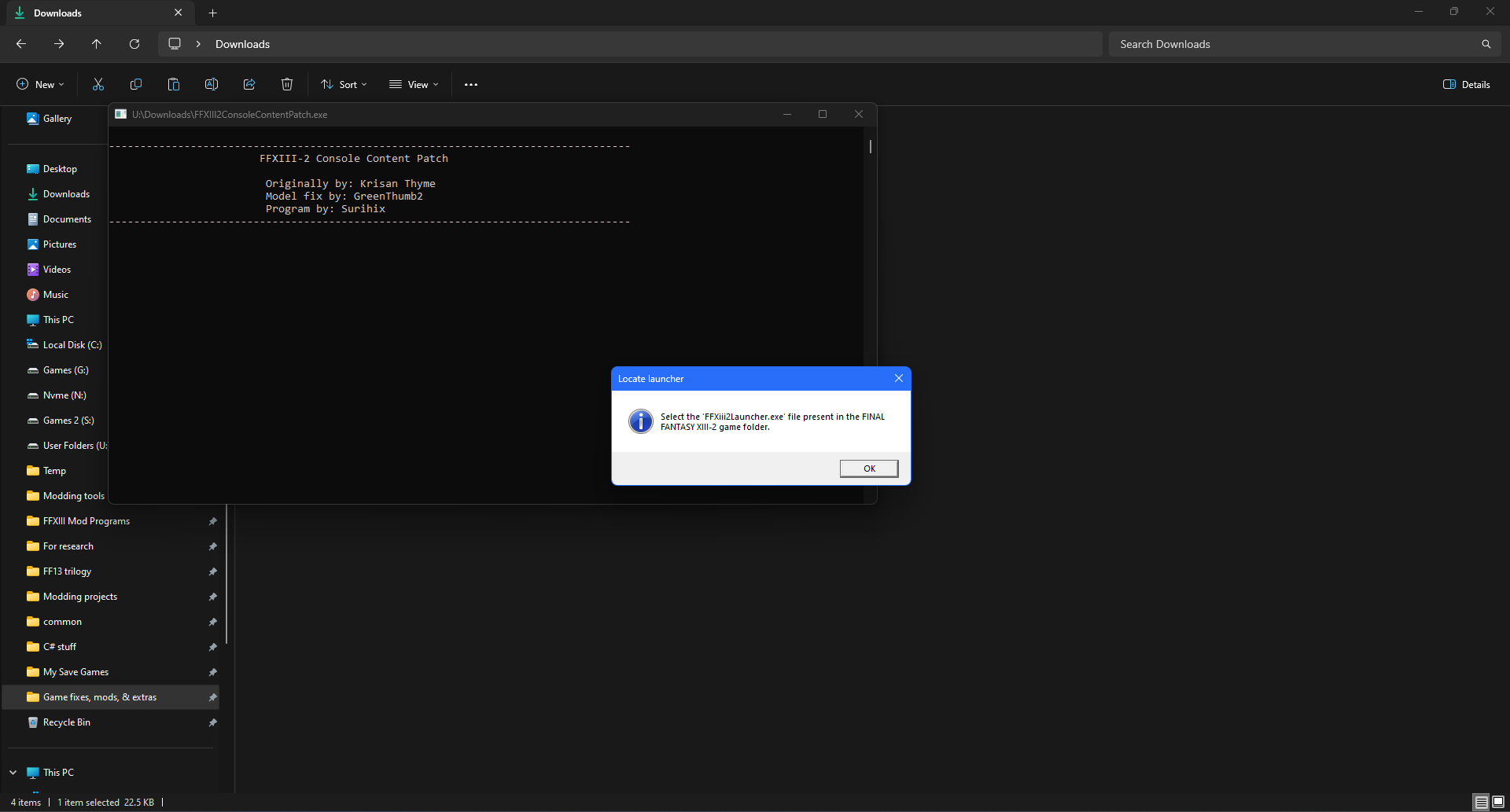Open Recycle Bin in sidebar
This screenshot has height=812, width=1510.
[66, 722]
